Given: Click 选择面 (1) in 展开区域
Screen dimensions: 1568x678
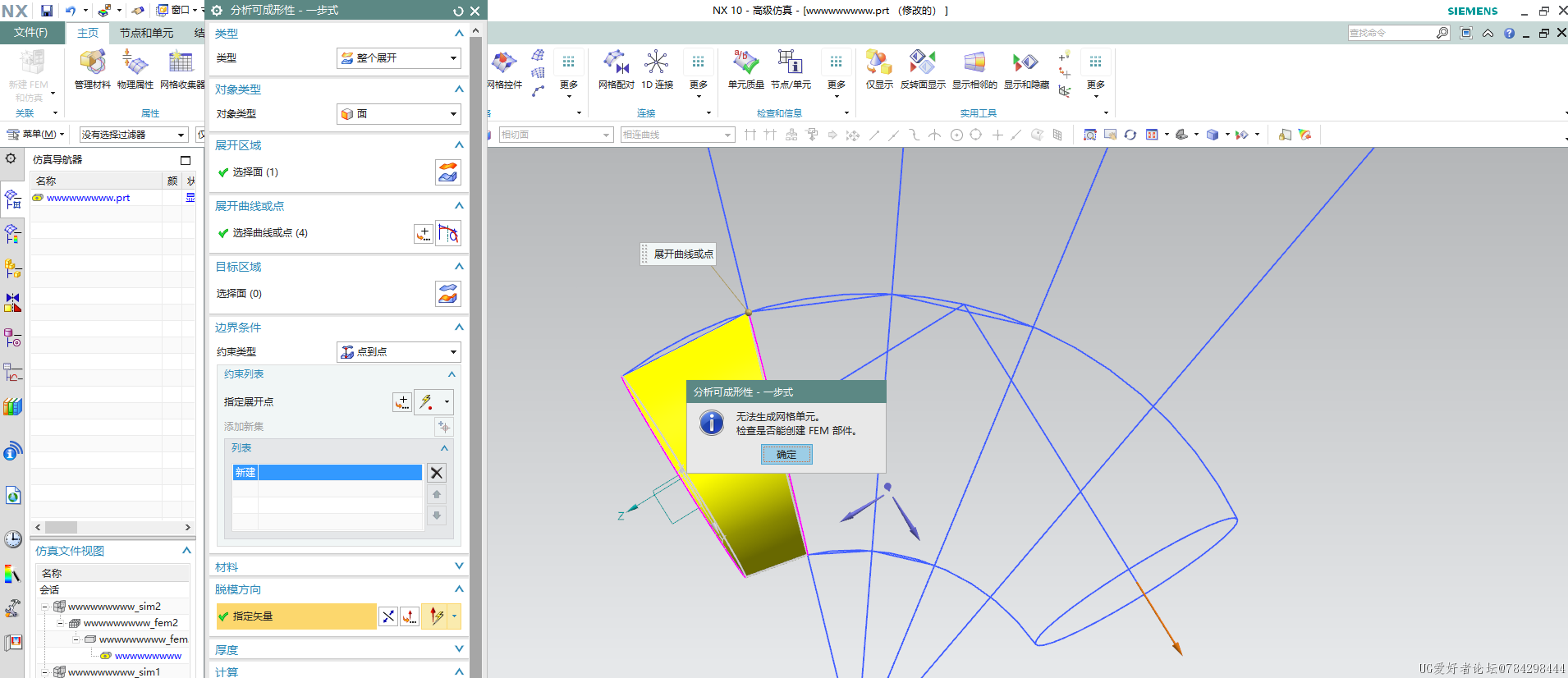Looking at the screenshot, I should pyautogui.click(x=255, y=172).
